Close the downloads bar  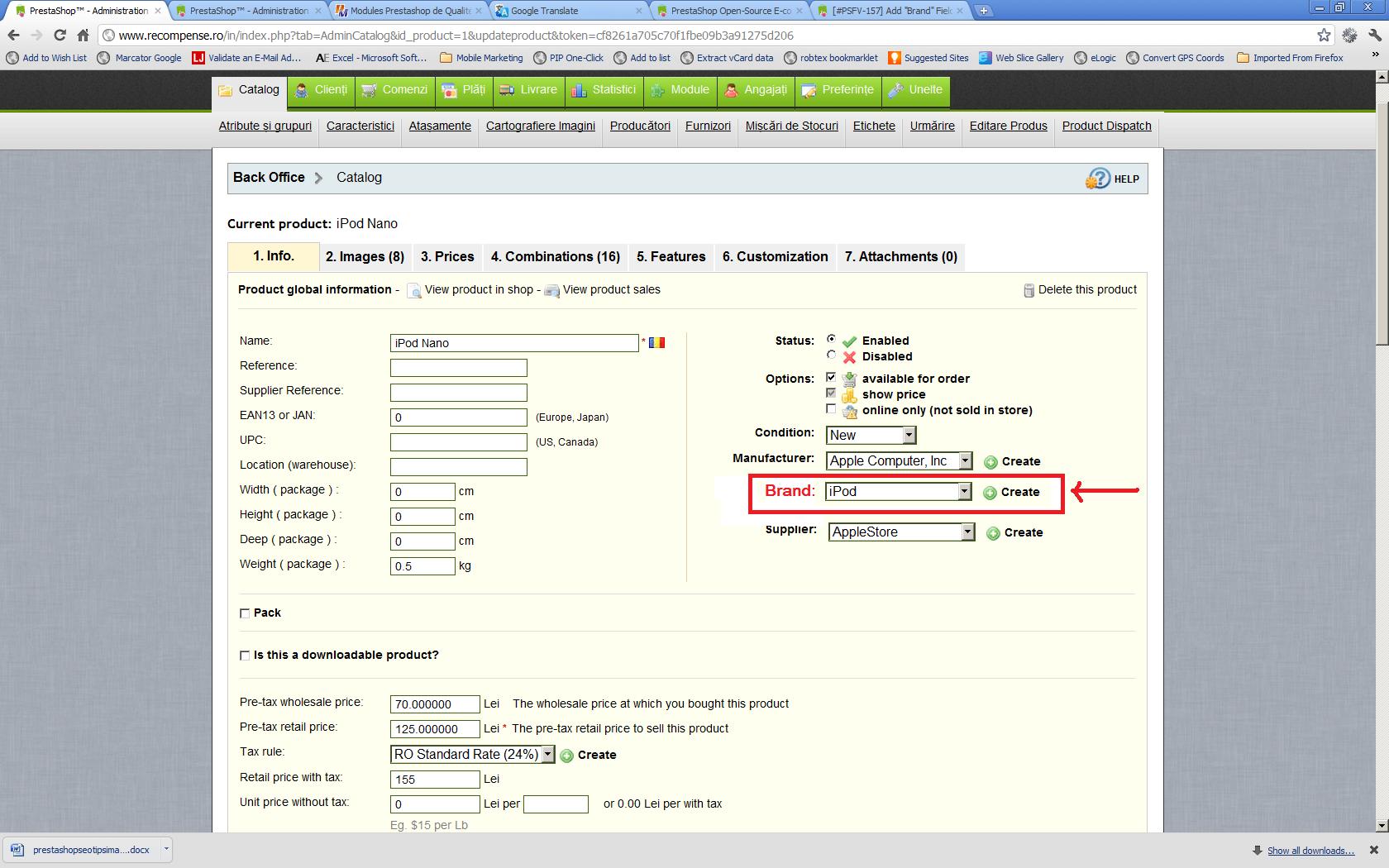(x=1374, y=850)
